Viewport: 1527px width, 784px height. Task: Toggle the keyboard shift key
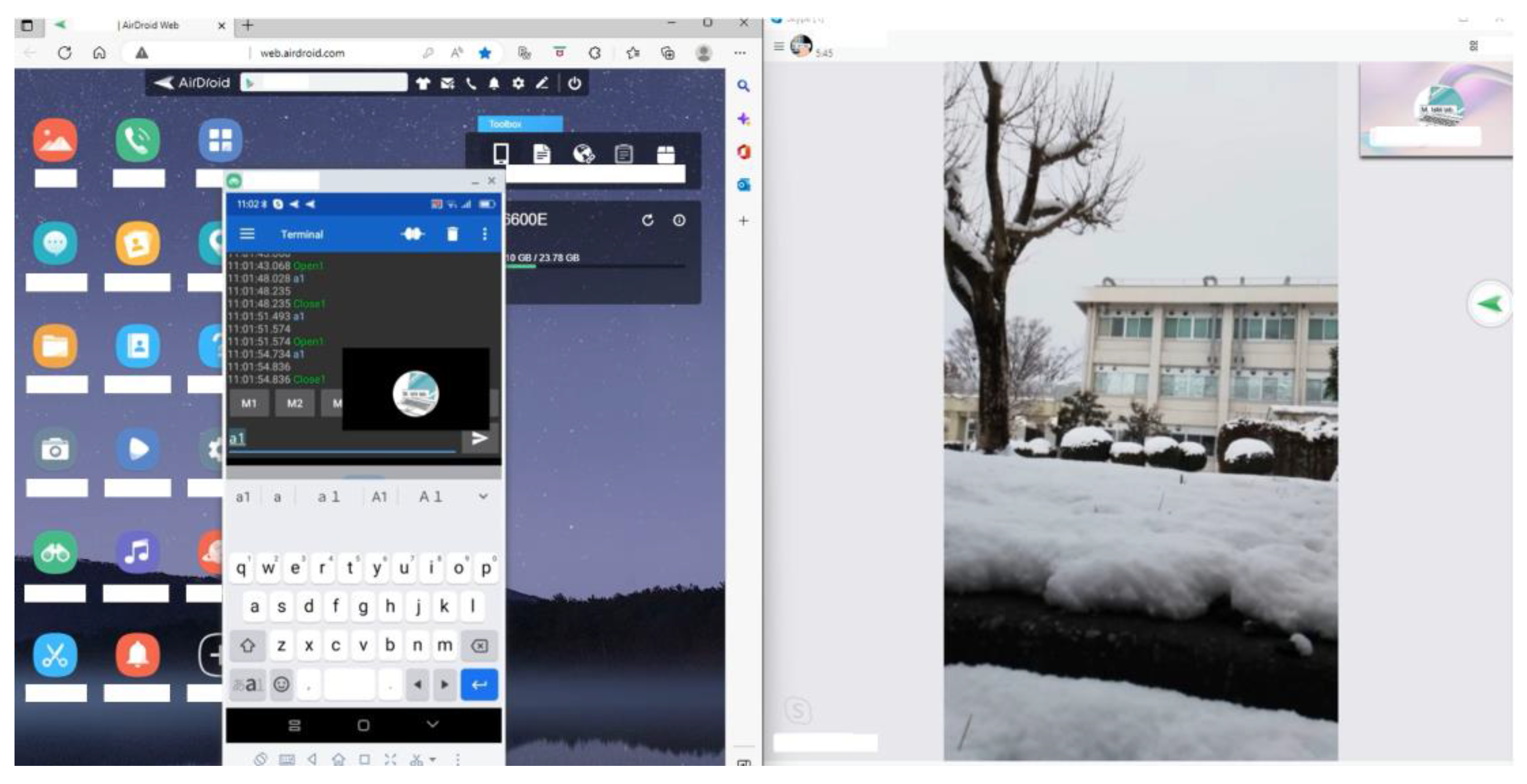(248, 645)
